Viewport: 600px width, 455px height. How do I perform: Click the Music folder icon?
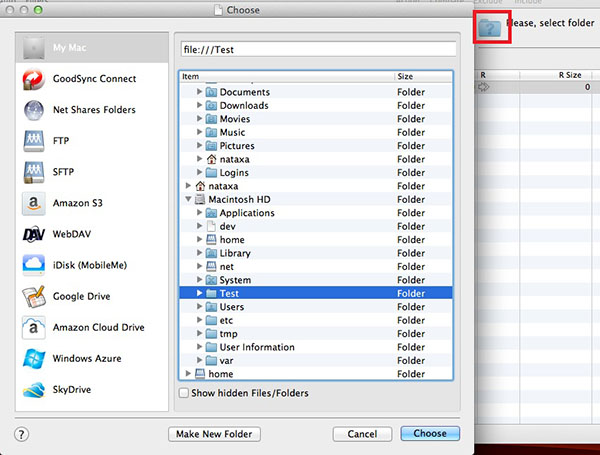[x=211, y=132]
